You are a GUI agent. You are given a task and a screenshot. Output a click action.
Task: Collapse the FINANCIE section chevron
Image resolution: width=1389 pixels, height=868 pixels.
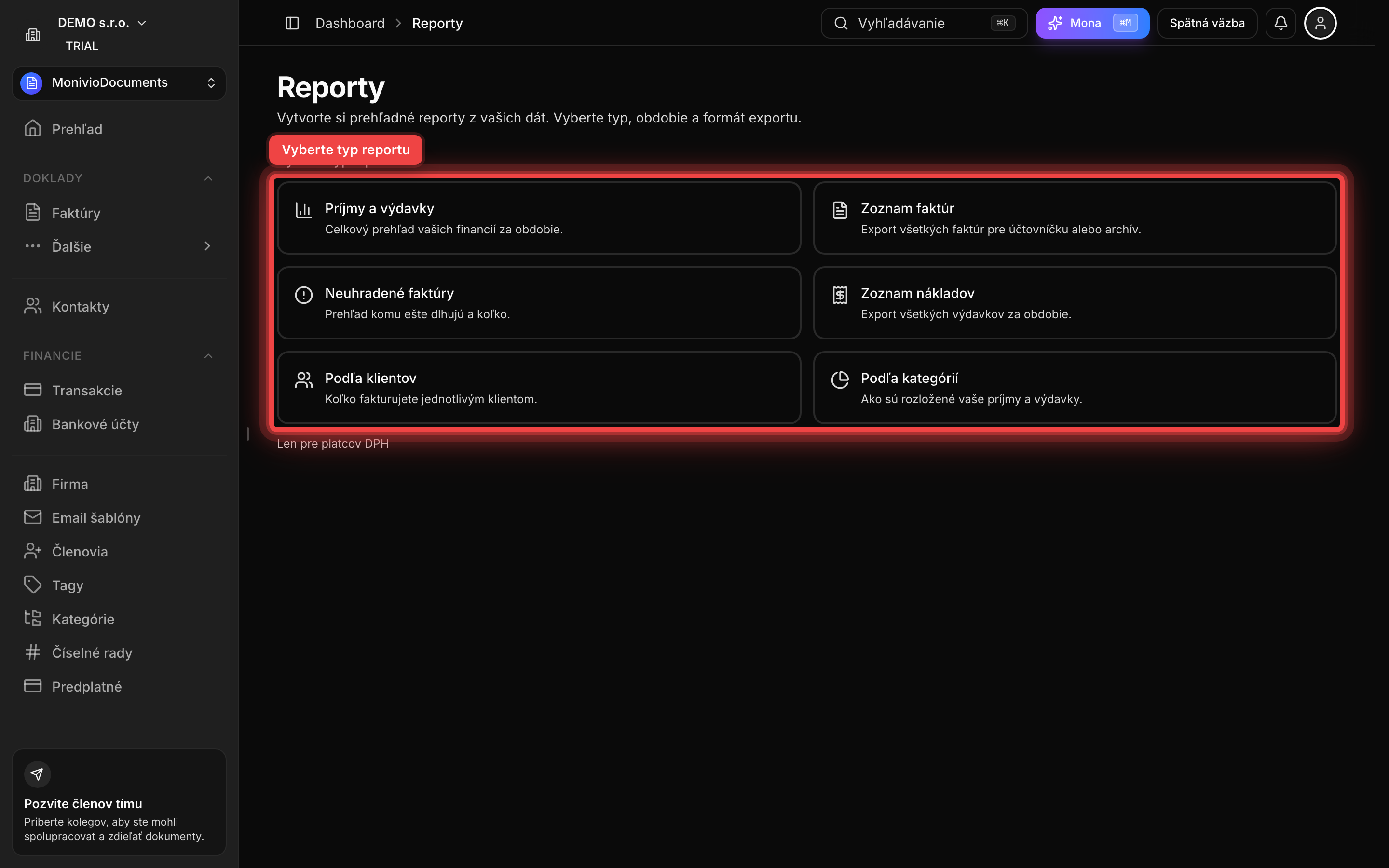208,356
